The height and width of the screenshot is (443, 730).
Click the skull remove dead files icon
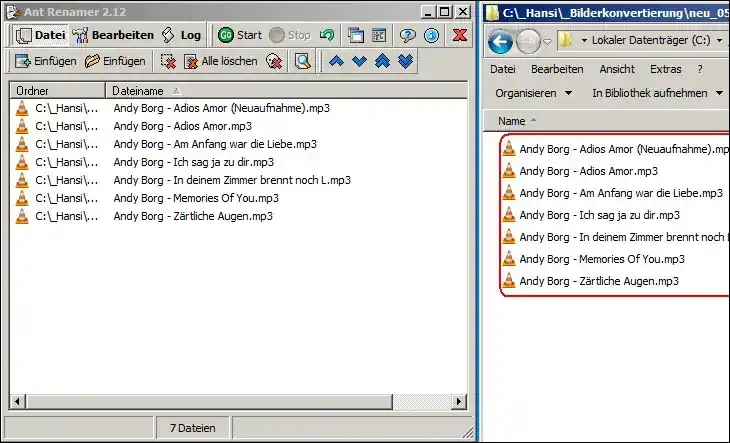coord(274,61)
